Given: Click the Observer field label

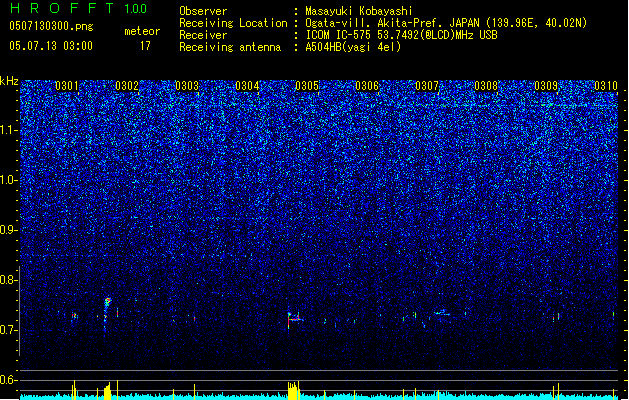Looking at the screenshot, I should coord(203,11).
